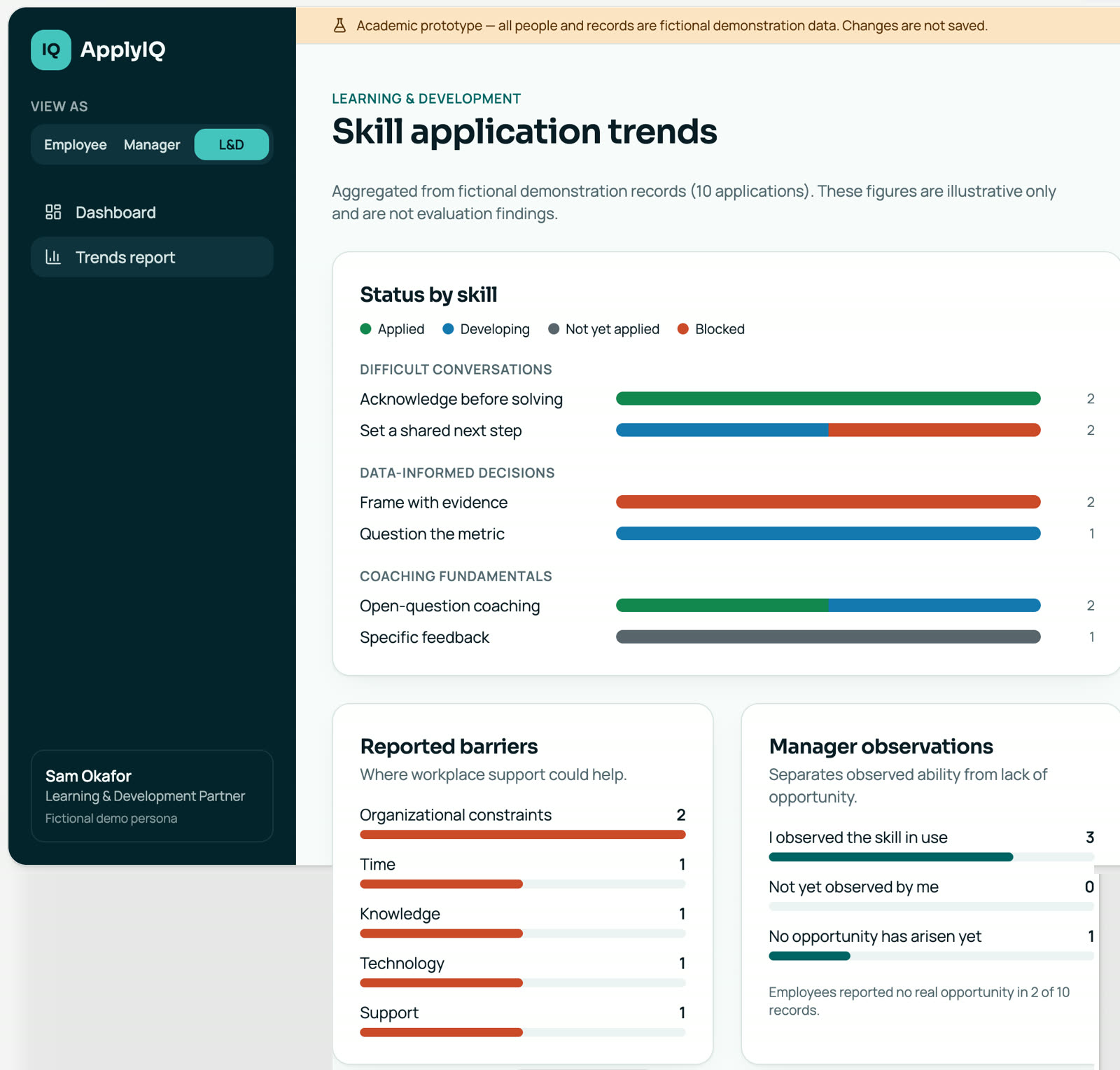Click the 'Skill application trends' heading
Image resolution: width=1120 pixels, height=1070 pixels.
(x=524, y=132)
